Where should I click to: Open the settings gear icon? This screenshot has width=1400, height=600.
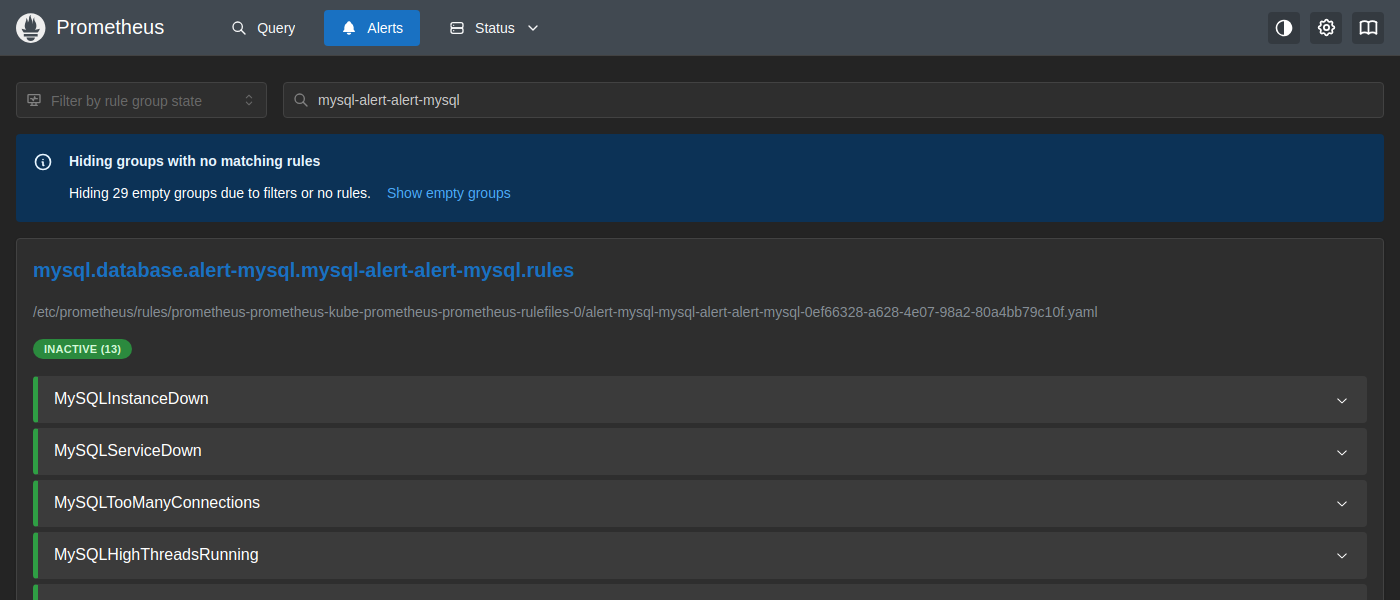[1326, 28]
